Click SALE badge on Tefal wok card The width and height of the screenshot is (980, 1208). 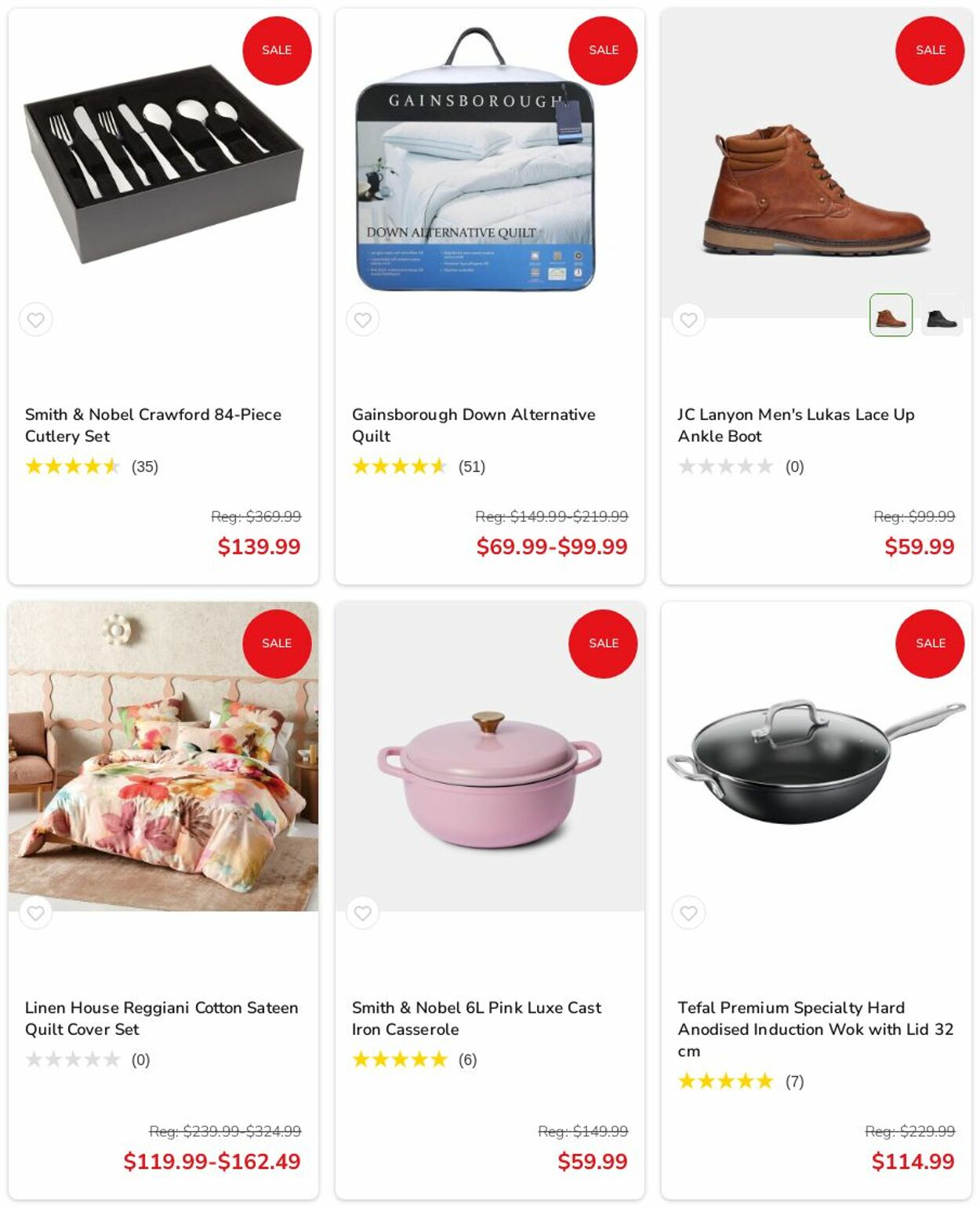click(x=930, y=644)
